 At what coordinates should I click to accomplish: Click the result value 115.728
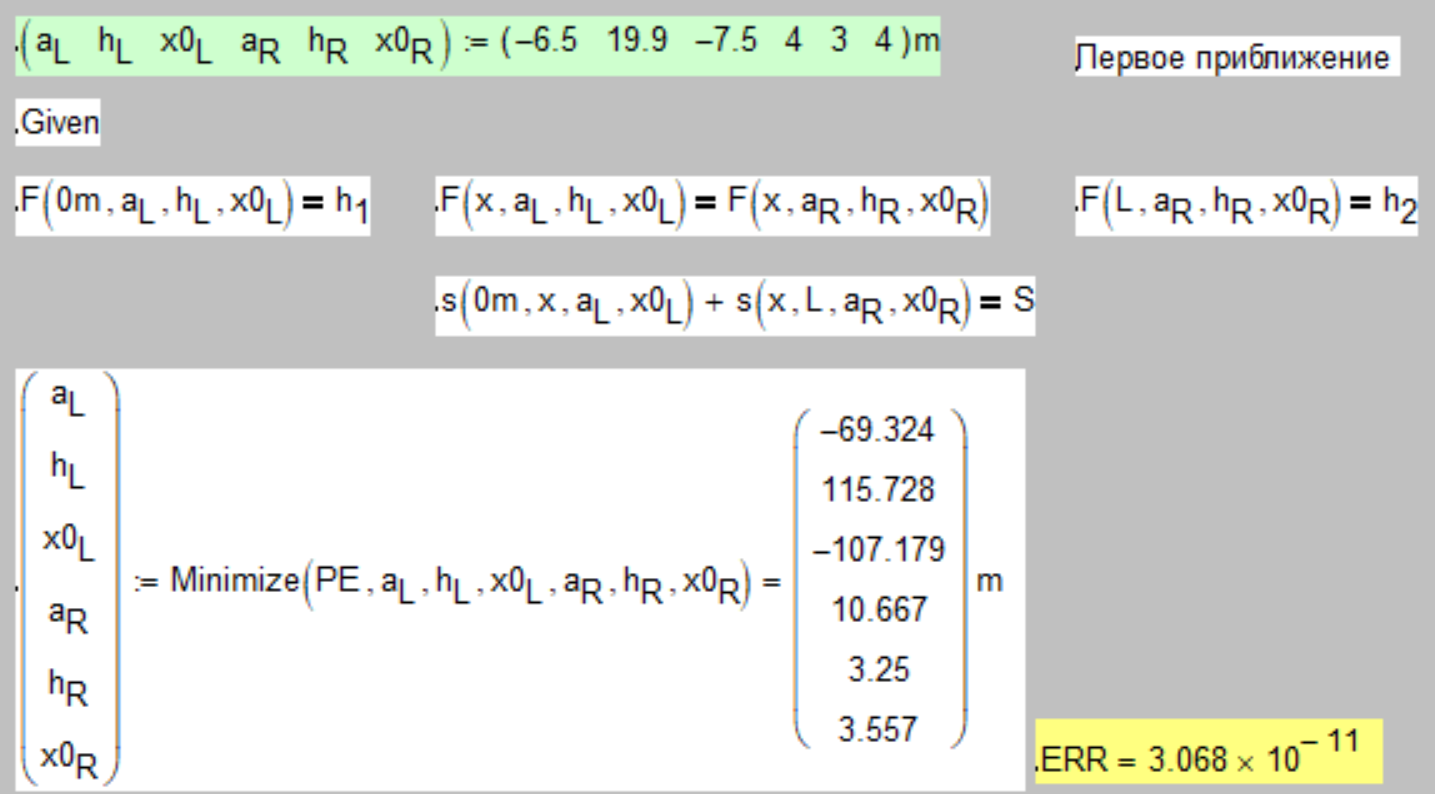(880, 487)
